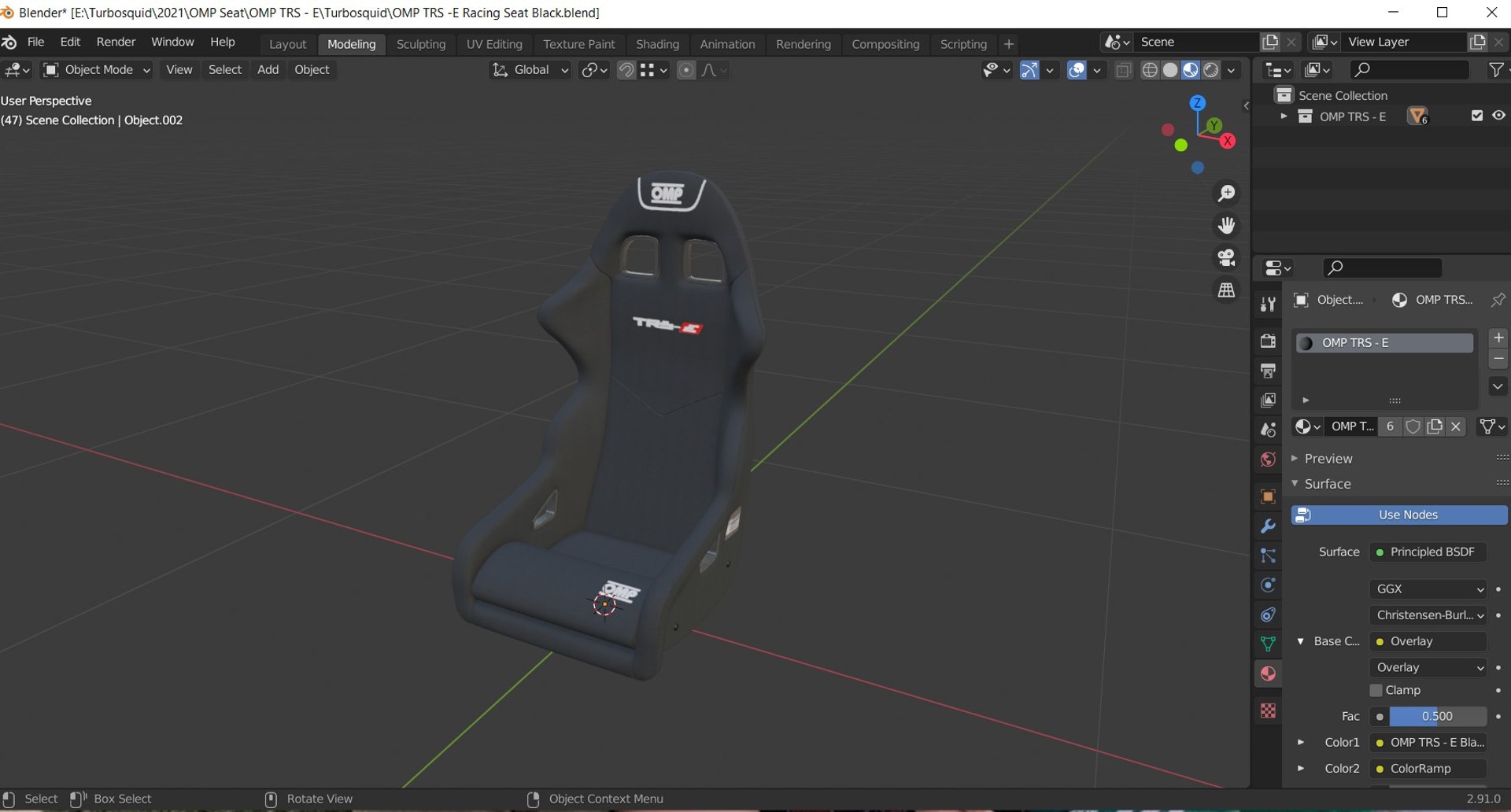Image resolution: width=1511 pixels, height=812 pixels.
Task: Open the Output properties tab
Action: pyautogui.click(x=1268, y=371)
